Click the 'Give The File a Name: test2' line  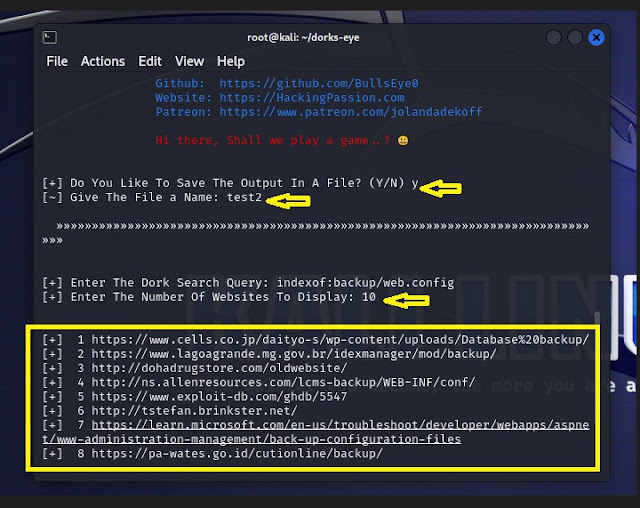(152, 197)
